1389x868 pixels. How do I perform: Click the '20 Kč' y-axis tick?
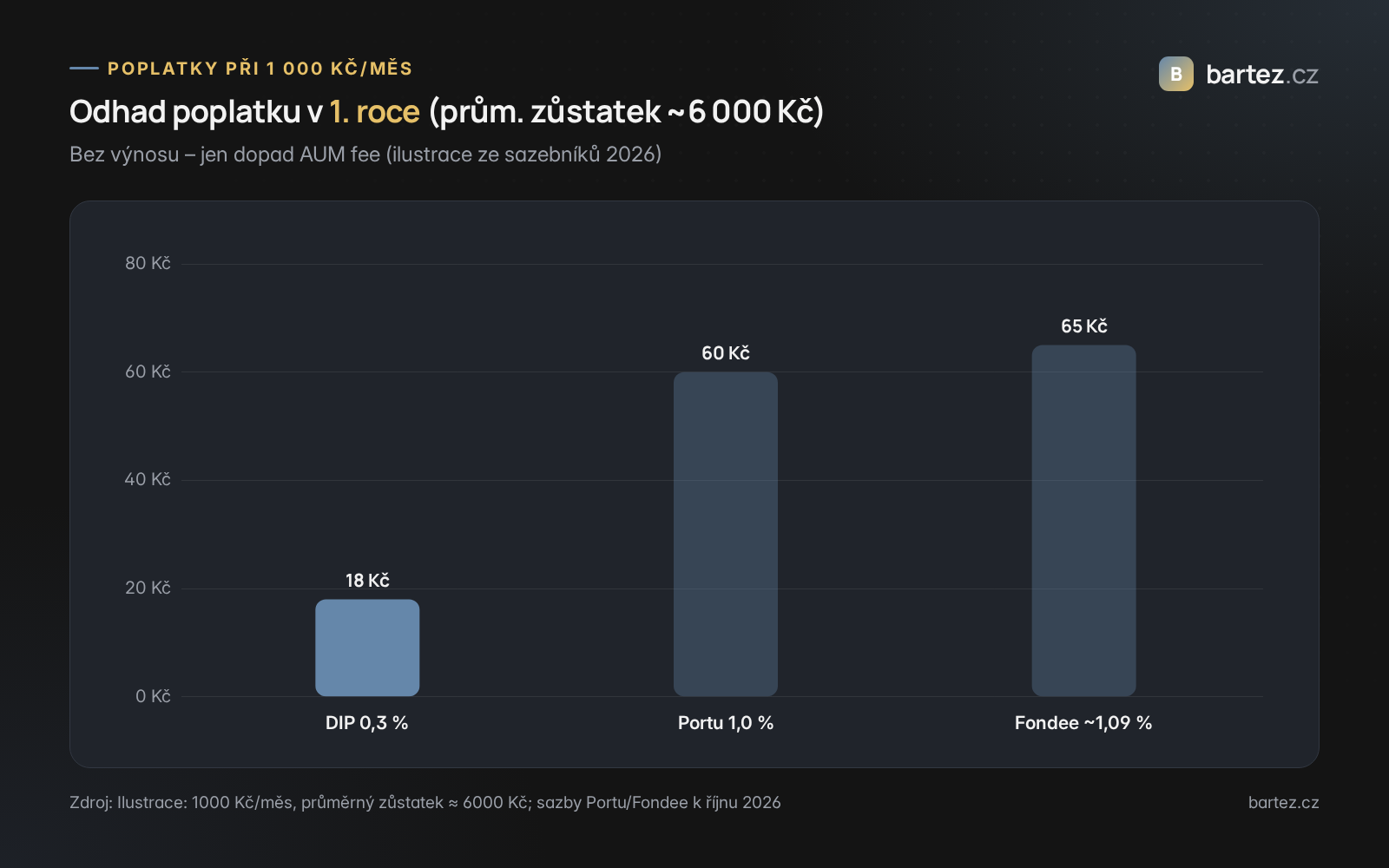point(148,588)
